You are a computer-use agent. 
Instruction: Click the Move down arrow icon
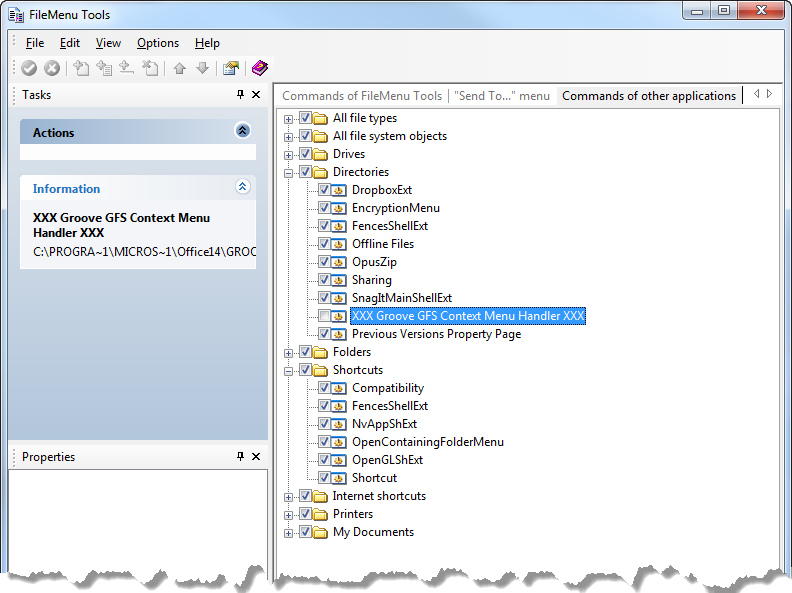[202, 68]
